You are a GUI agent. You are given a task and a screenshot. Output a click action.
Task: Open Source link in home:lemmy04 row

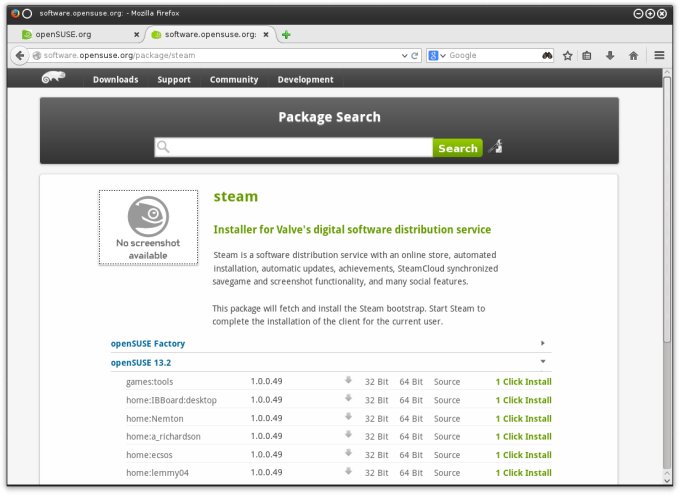click(x=447, y=473)
